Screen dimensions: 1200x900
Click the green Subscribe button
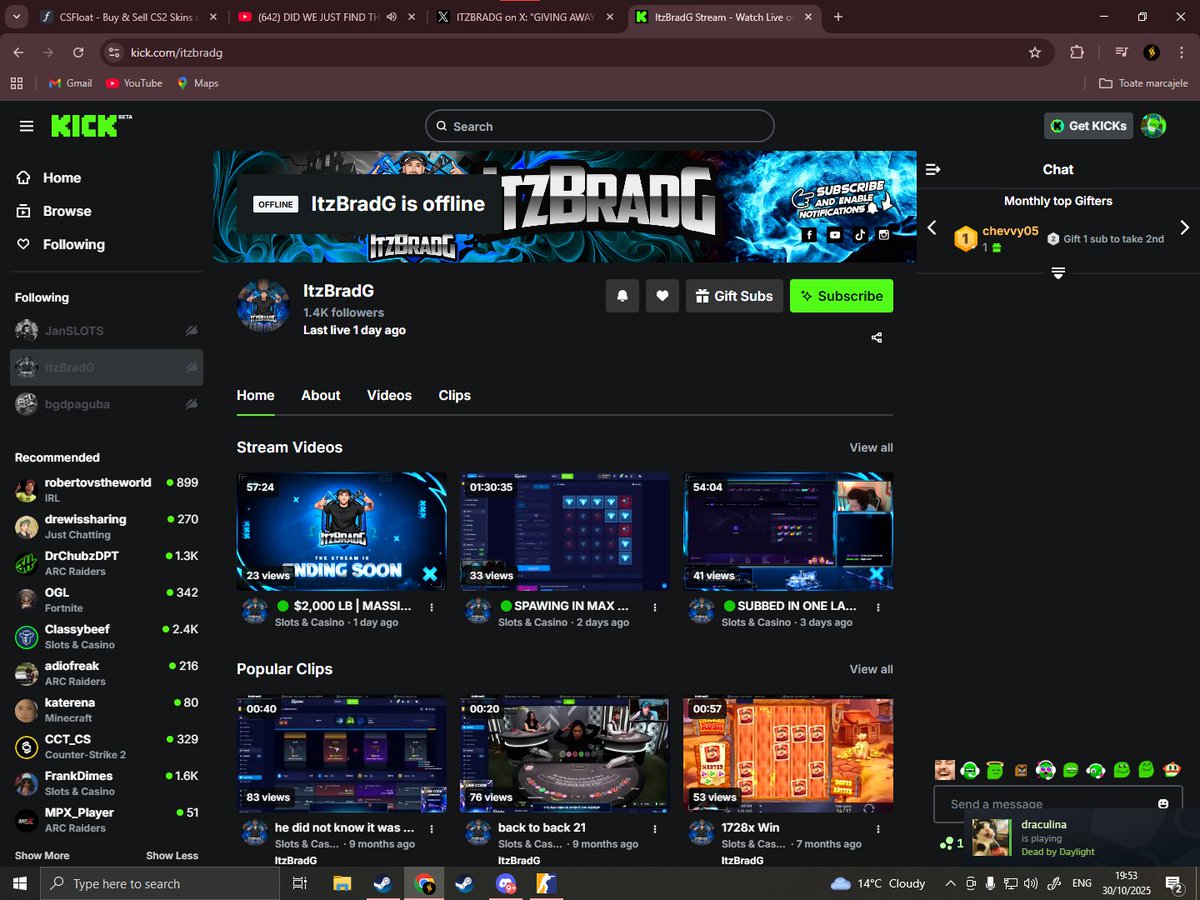tap(841, 296)
